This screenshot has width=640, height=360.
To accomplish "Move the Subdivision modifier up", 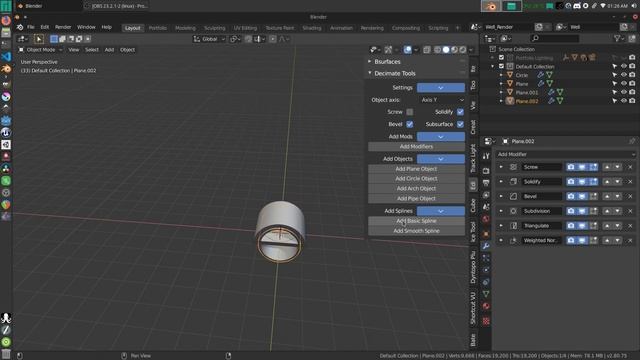I will pyautogui.click(x=607, y=211).
